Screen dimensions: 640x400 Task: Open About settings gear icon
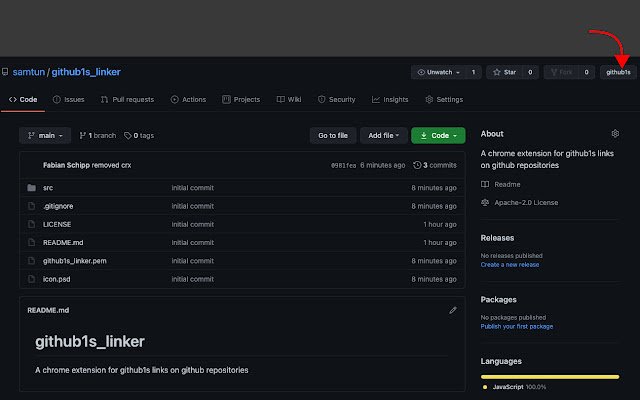point(615,133)
